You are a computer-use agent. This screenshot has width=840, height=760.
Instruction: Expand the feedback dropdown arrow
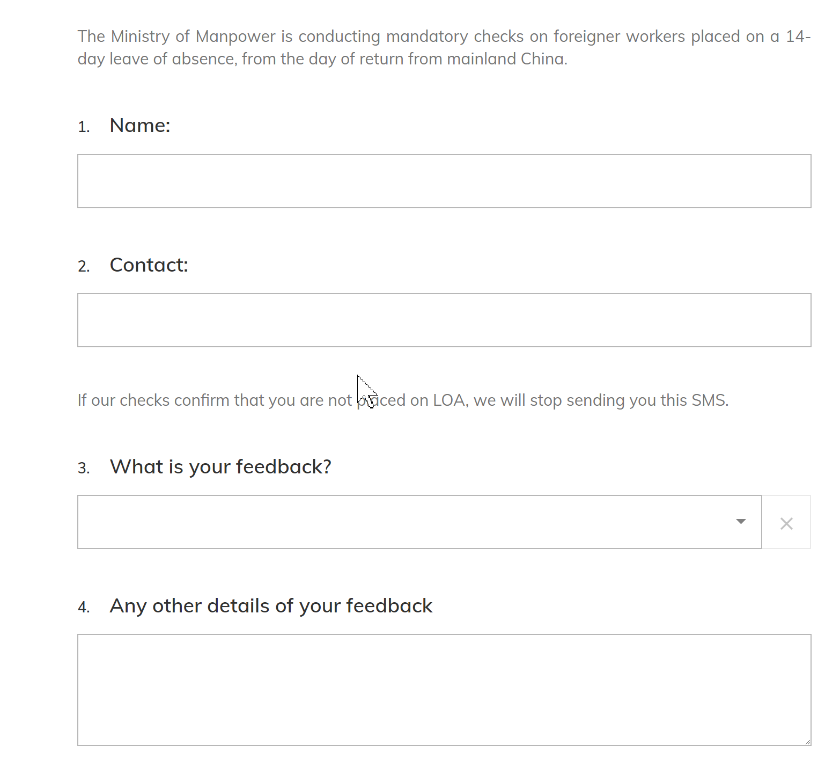[741, 522]
